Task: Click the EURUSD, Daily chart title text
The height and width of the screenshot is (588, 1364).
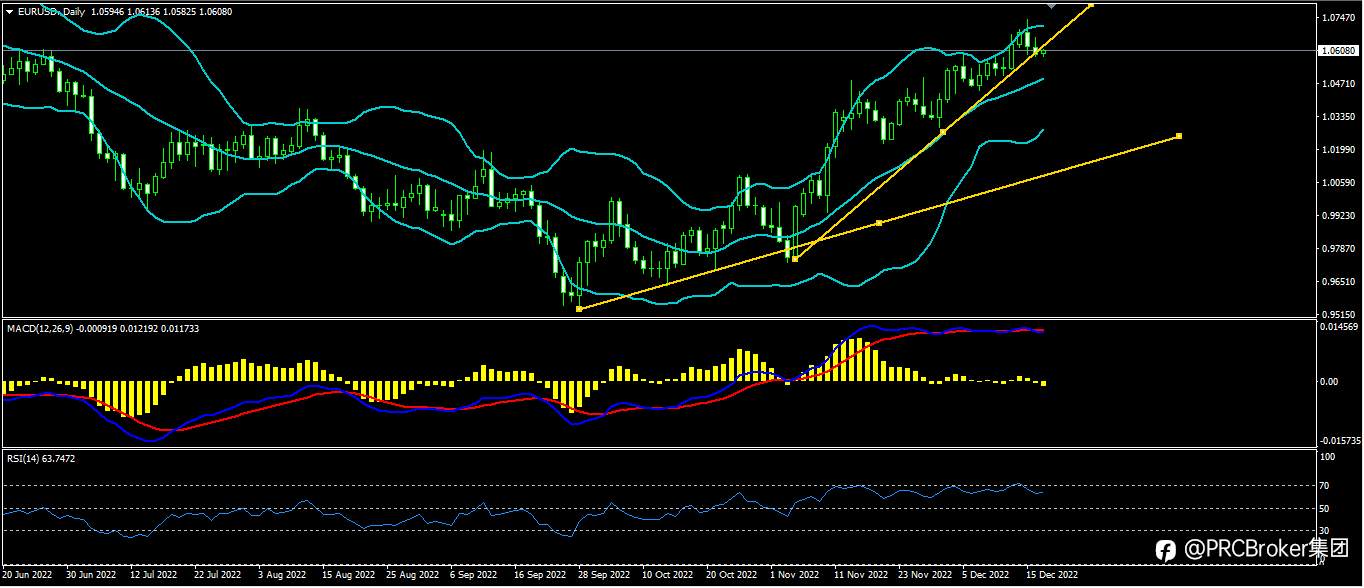Action: coord(51,10)
